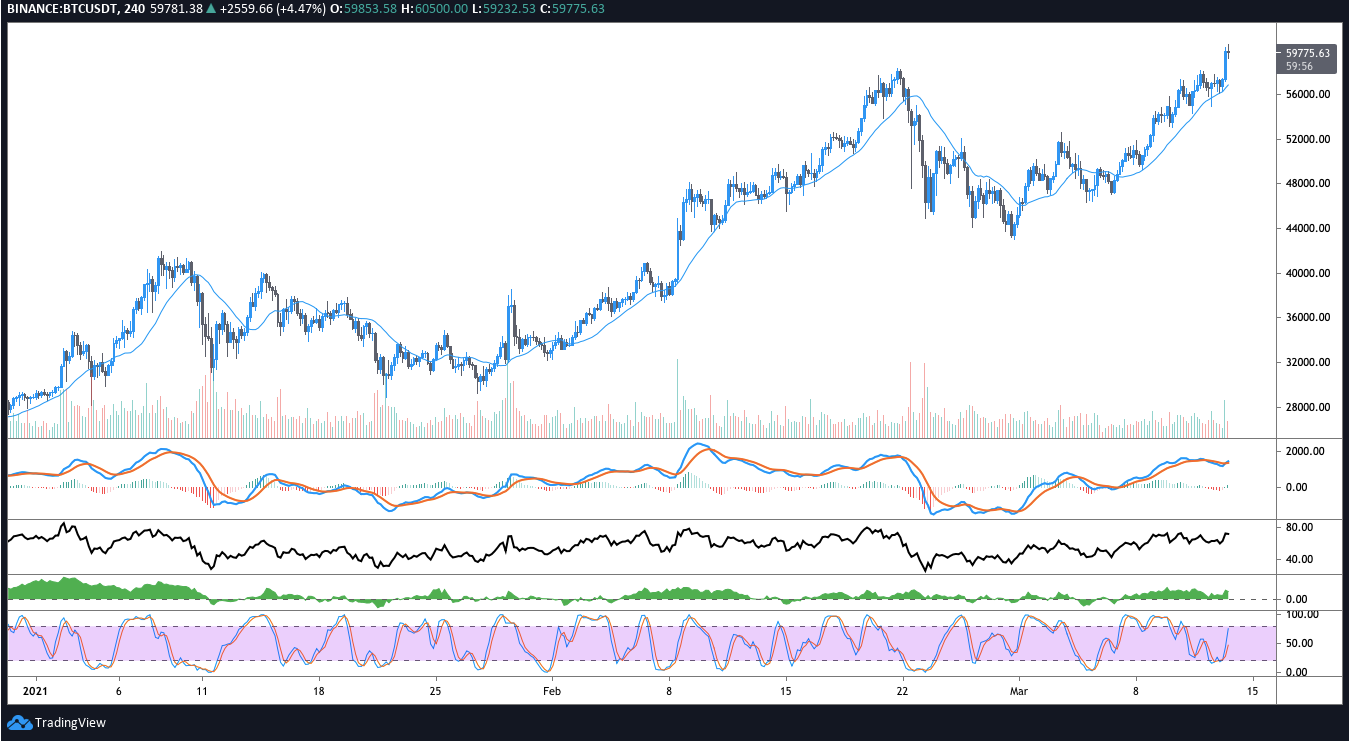Click the purple stochastic band area

click(640, 643)
